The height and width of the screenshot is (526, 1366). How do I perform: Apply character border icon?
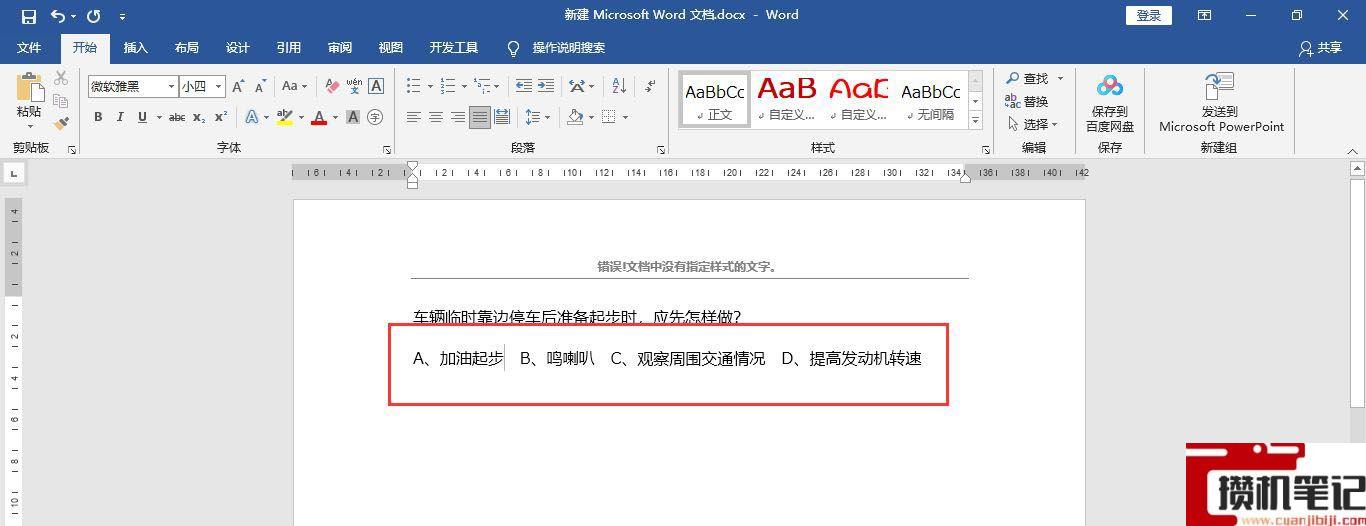pyautogui.click(x=376, y=87)
